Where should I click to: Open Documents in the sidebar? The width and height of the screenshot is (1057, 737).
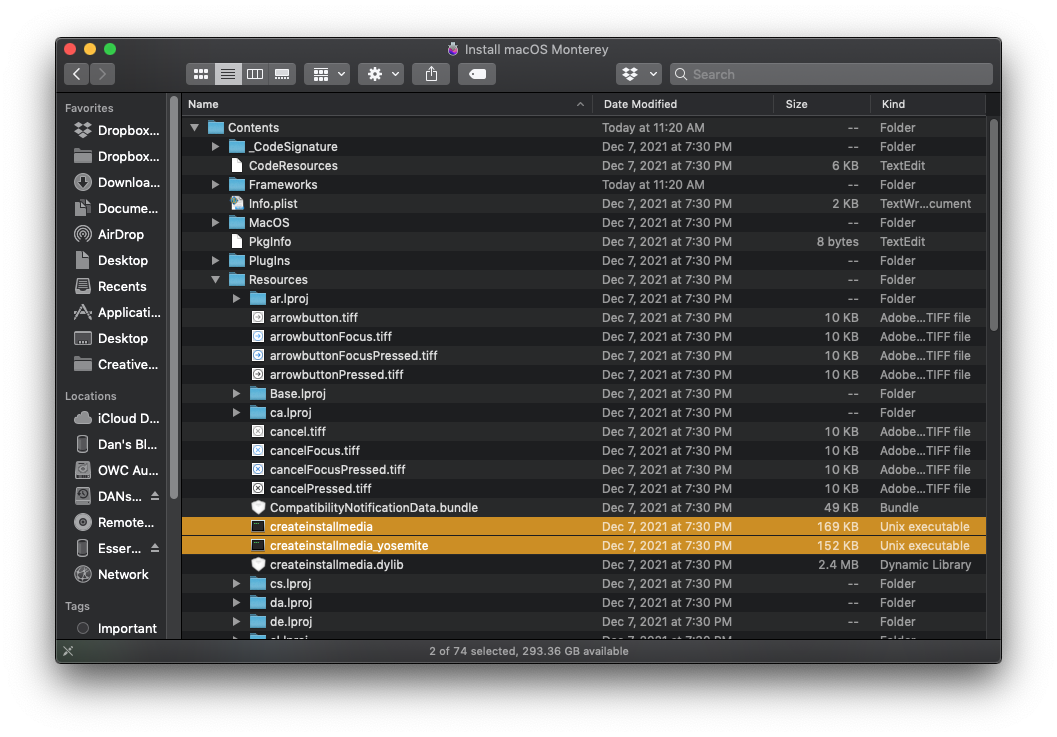point(117,208)
